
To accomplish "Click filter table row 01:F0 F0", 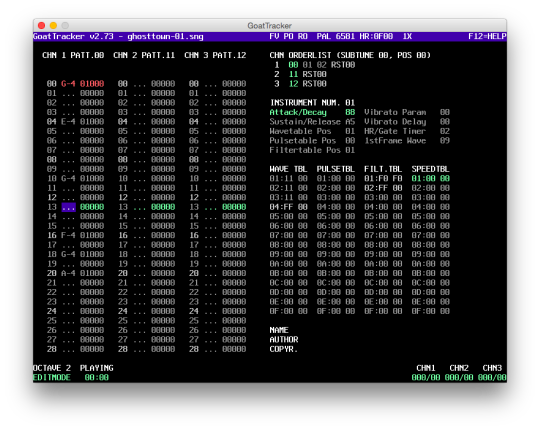I will tap(383, 178).
